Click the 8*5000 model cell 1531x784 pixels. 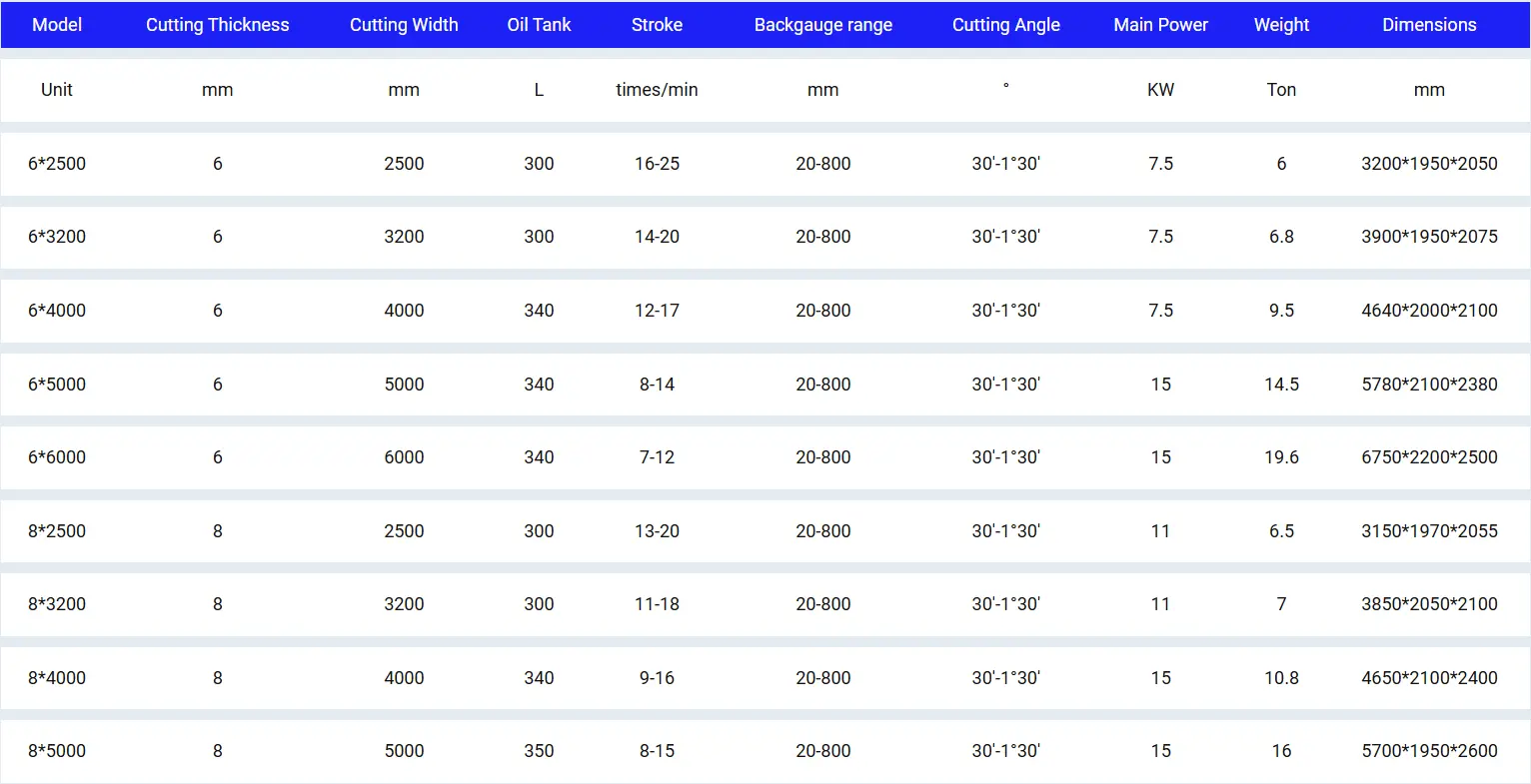57,751
